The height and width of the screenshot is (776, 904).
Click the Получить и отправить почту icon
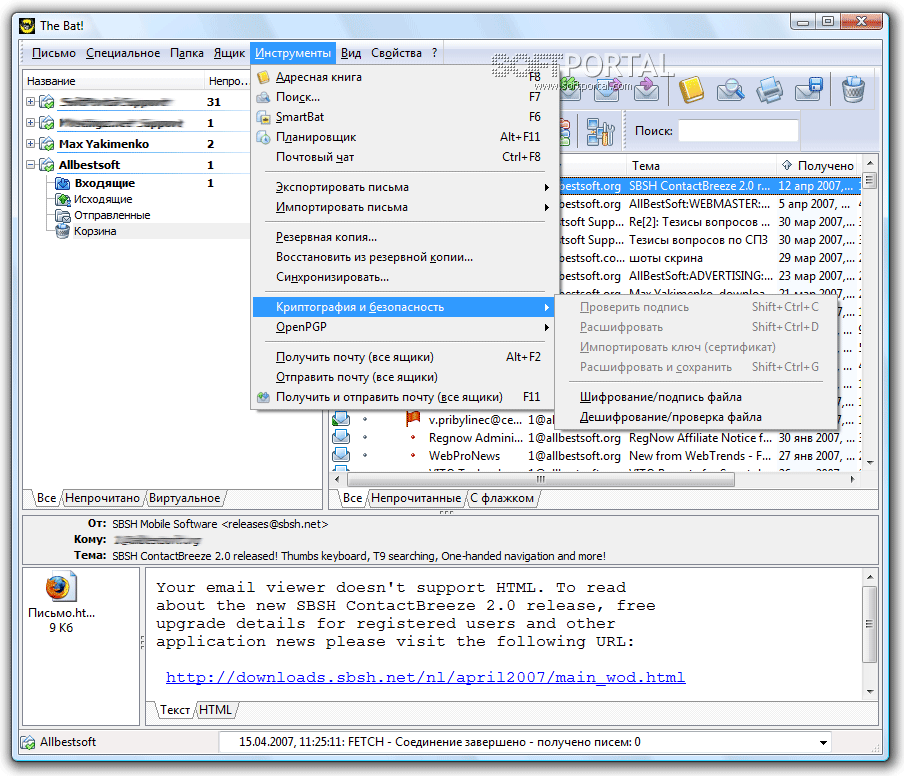pyautogui.click(x=263, y=397)
